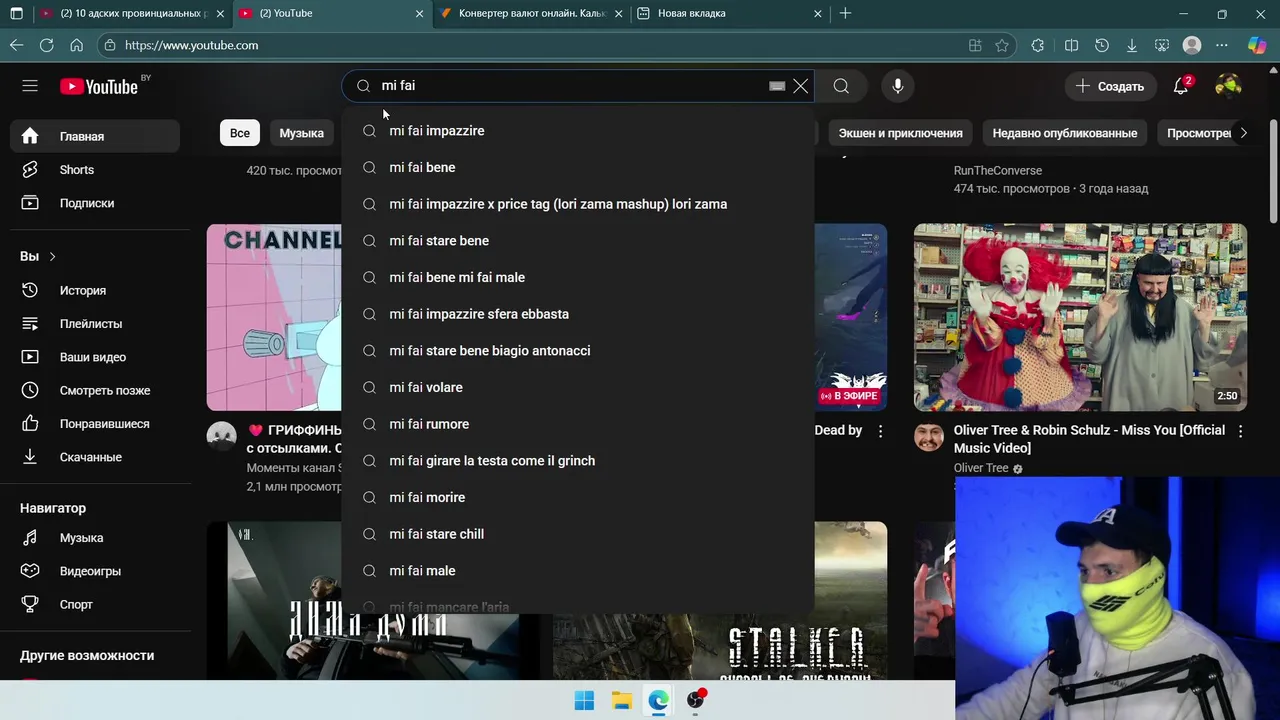This screenshot has width=1280, height=720.
Task: Open the S.T.A.L.K.E.R. video thumbnail
Action: click(720, 601)
